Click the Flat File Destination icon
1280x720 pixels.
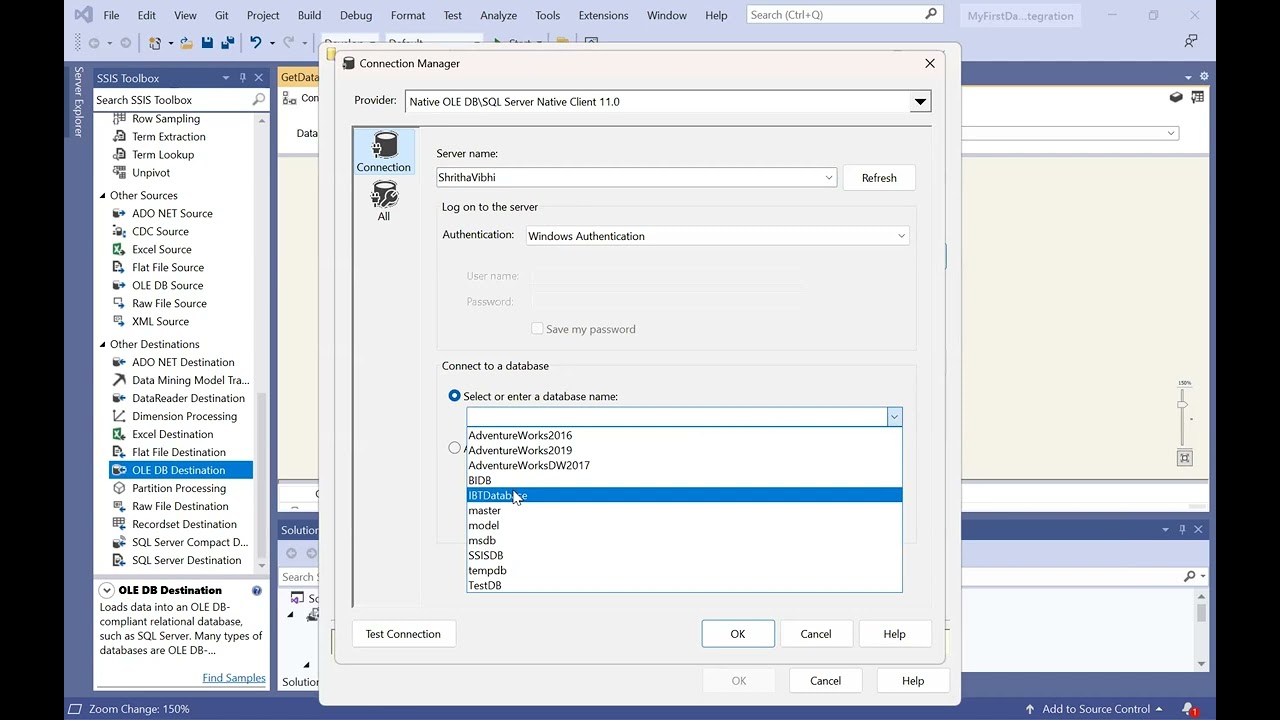pyautogui.click(x=119, y=453)
